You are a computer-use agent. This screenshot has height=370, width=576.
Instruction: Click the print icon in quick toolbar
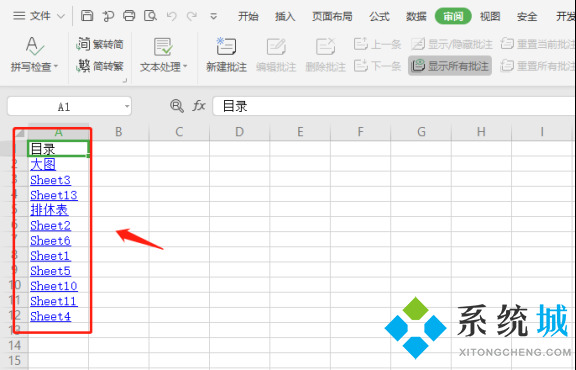click(x=129, y=16)
